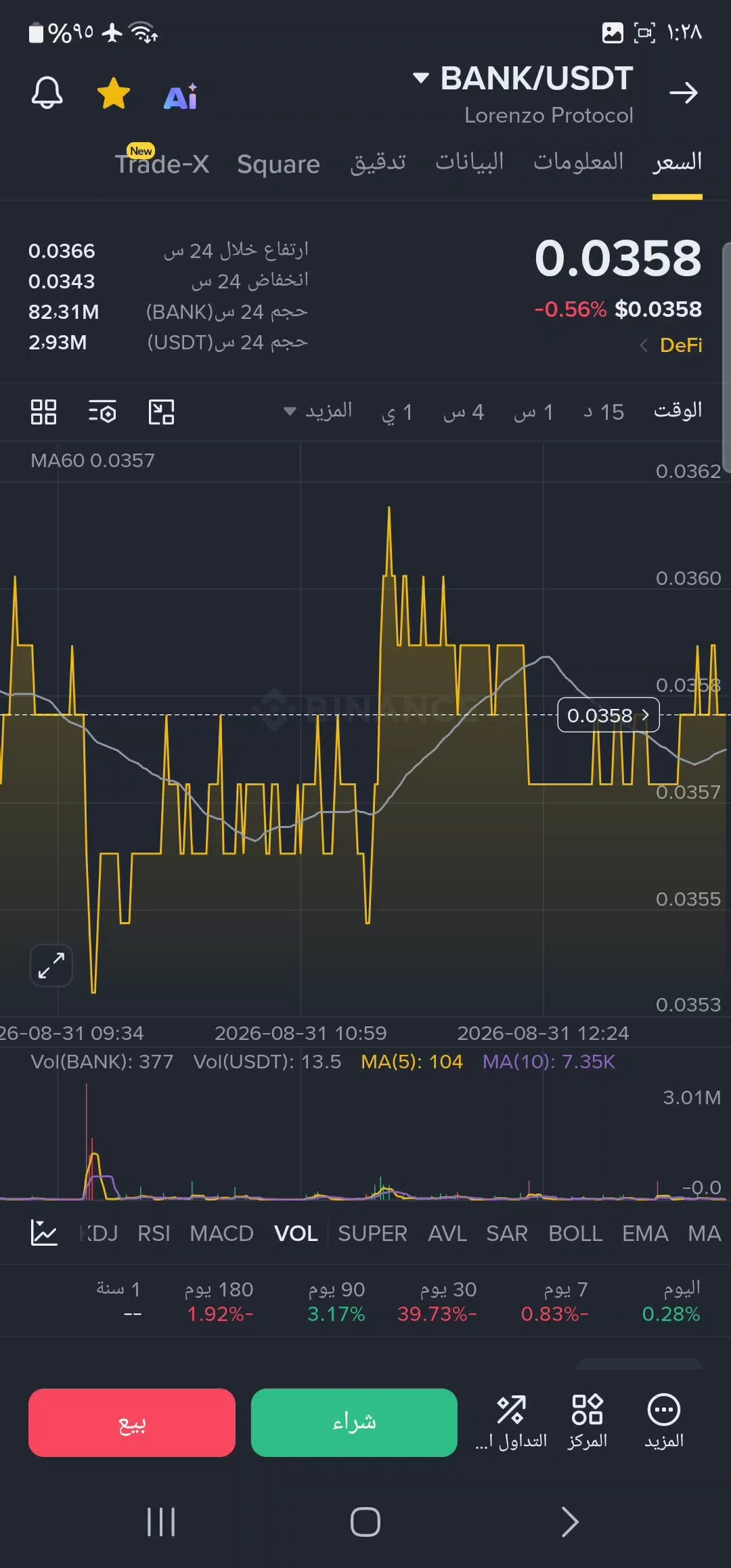This screenshot has height=1568, width=731.
Task: Click the 180 يوم 1.92%- performance value
Action: pyautogui.click(x=220, y=1314)
